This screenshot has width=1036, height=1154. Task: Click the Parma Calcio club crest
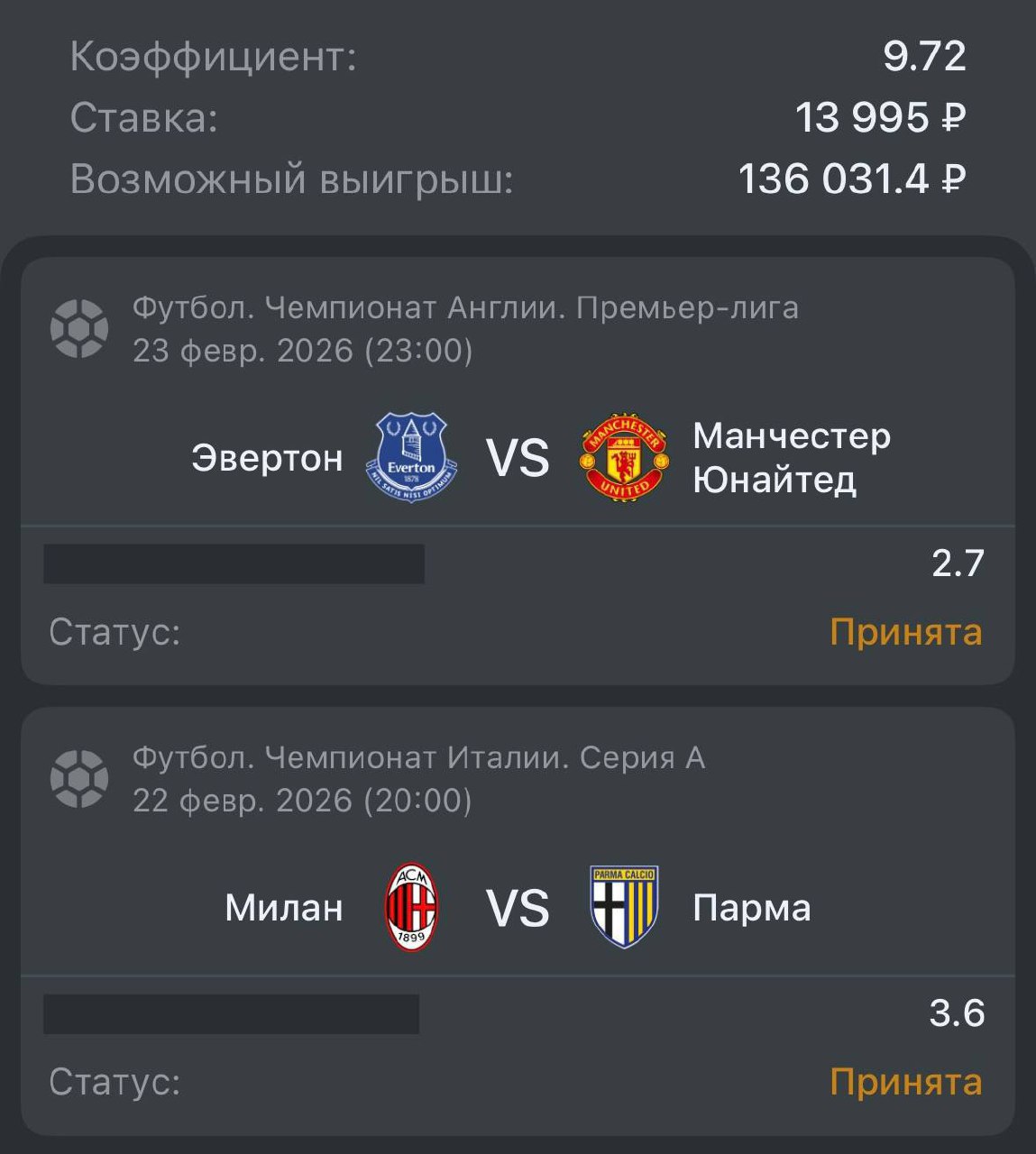tap(624, 907)
